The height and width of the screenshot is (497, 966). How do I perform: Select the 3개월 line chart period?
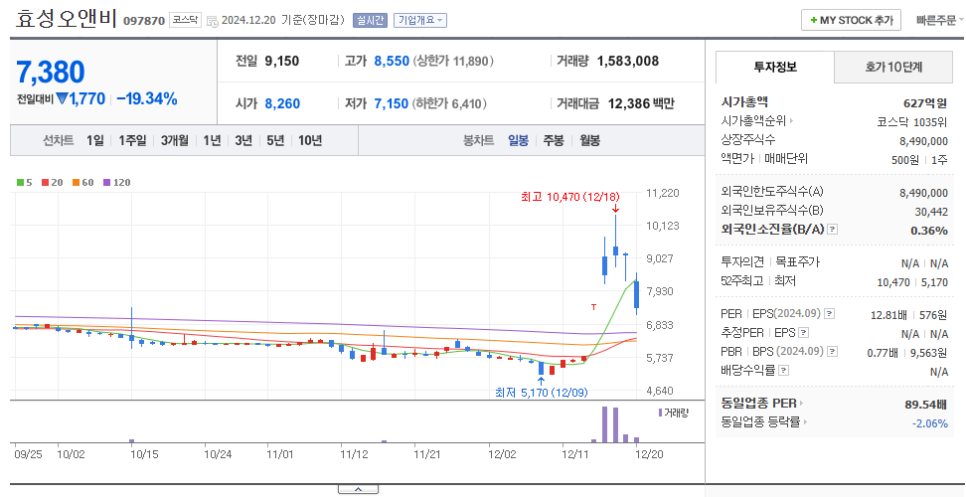click(176, 140)
